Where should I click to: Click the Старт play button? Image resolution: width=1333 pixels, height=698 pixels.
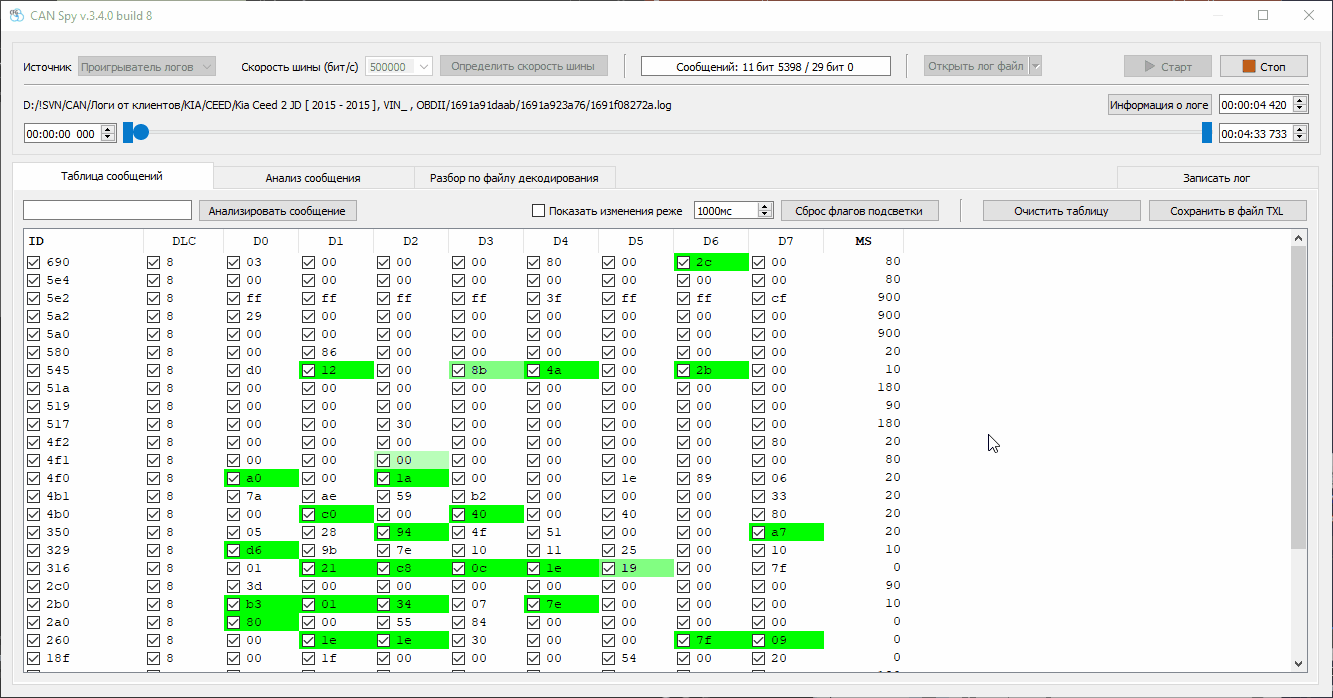pos(1168,67)
